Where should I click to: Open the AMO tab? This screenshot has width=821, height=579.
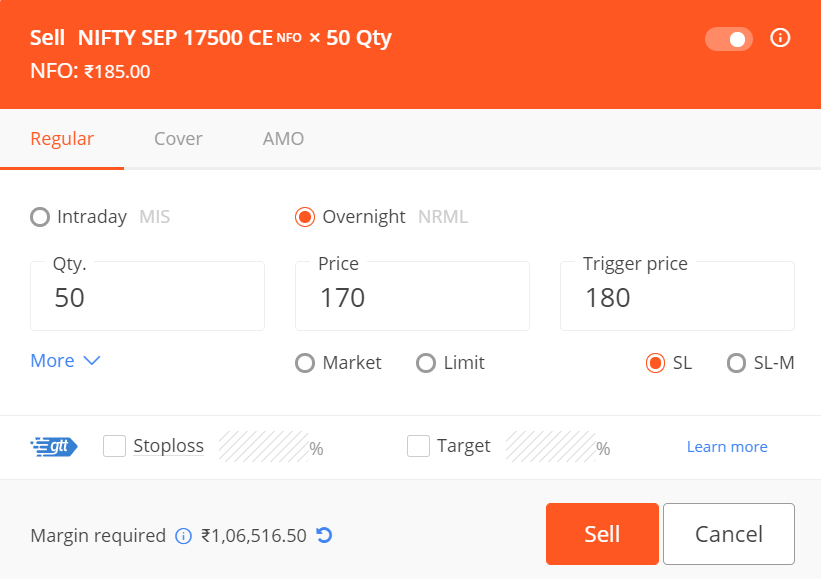point(283,139)
